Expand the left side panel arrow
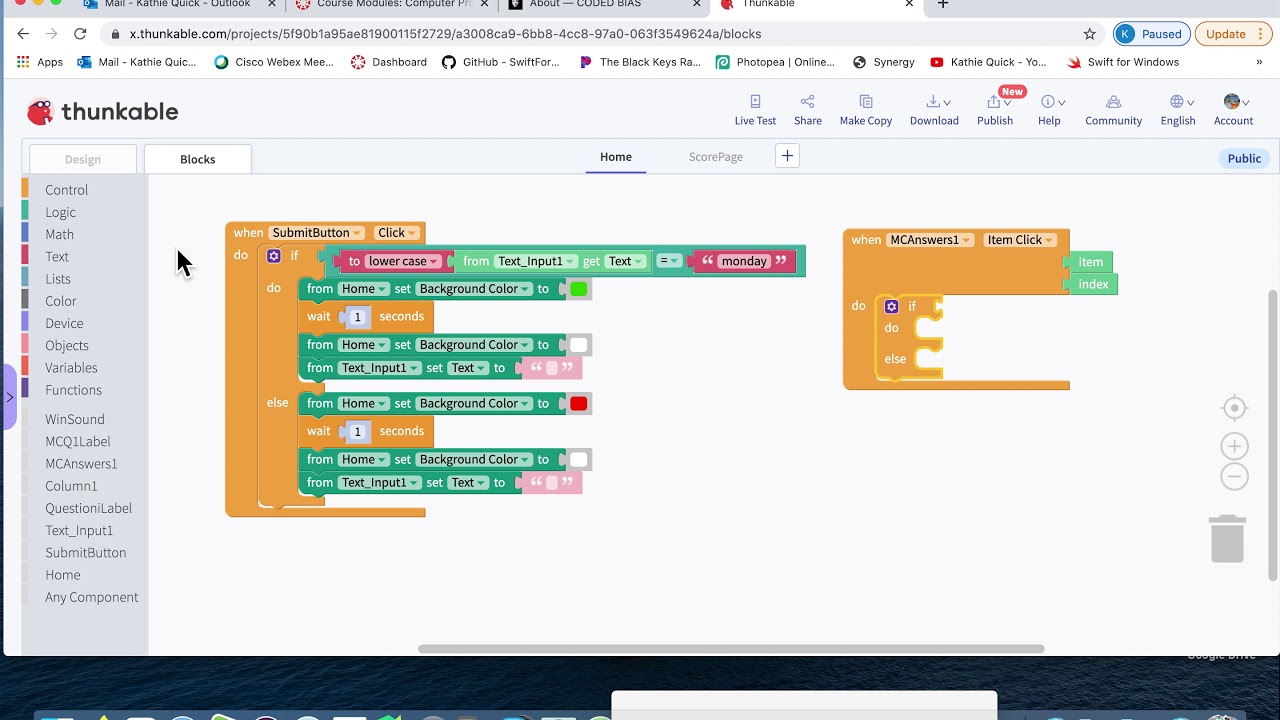Image resolution: width=1280 pixels, height=720 pixels. 9,397
